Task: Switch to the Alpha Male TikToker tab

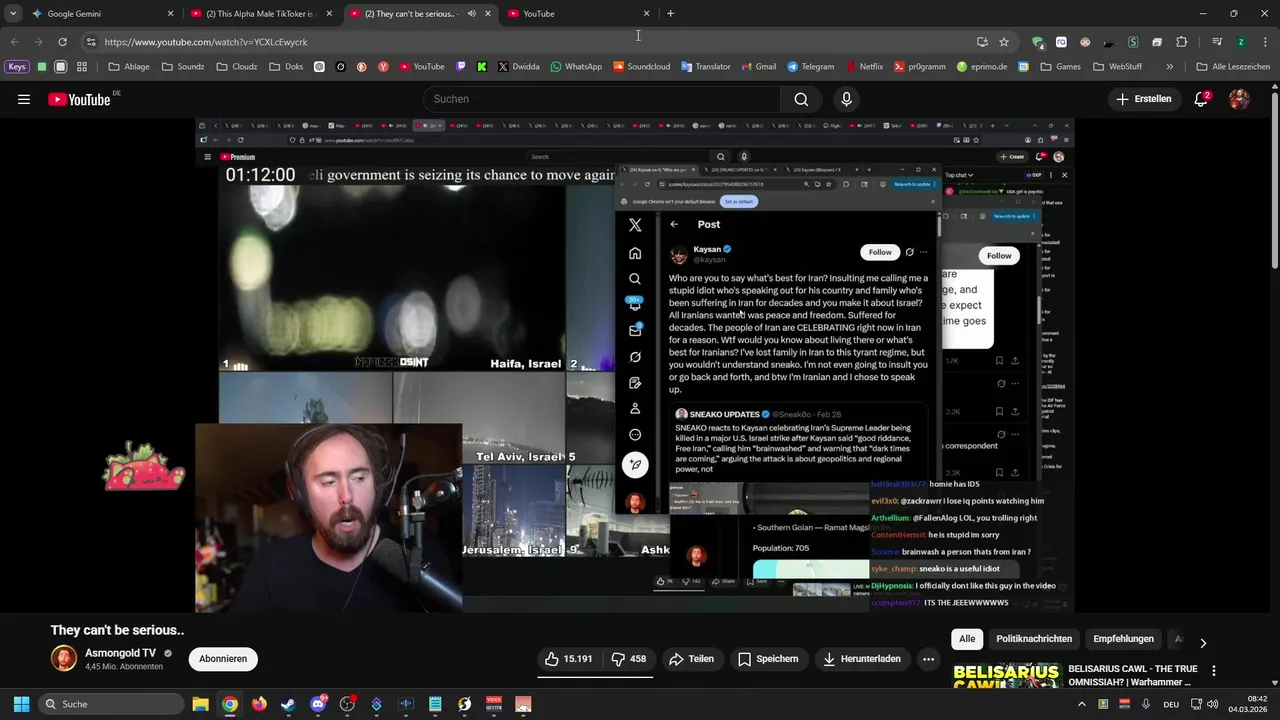Action: [259, 14]
